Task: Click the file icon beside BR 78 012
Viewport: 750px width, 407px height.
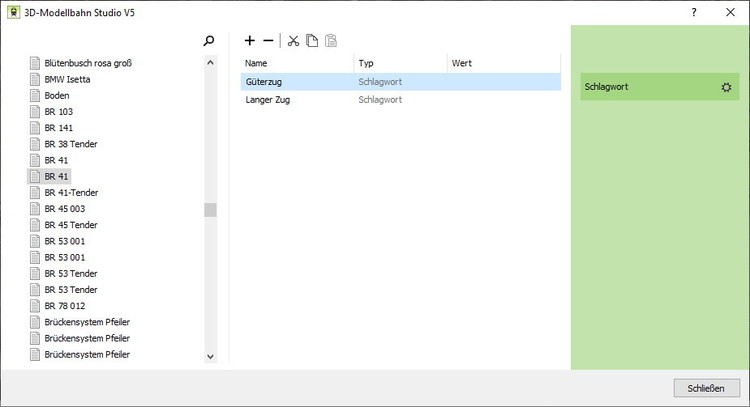Action: click(x=35, y=306)
